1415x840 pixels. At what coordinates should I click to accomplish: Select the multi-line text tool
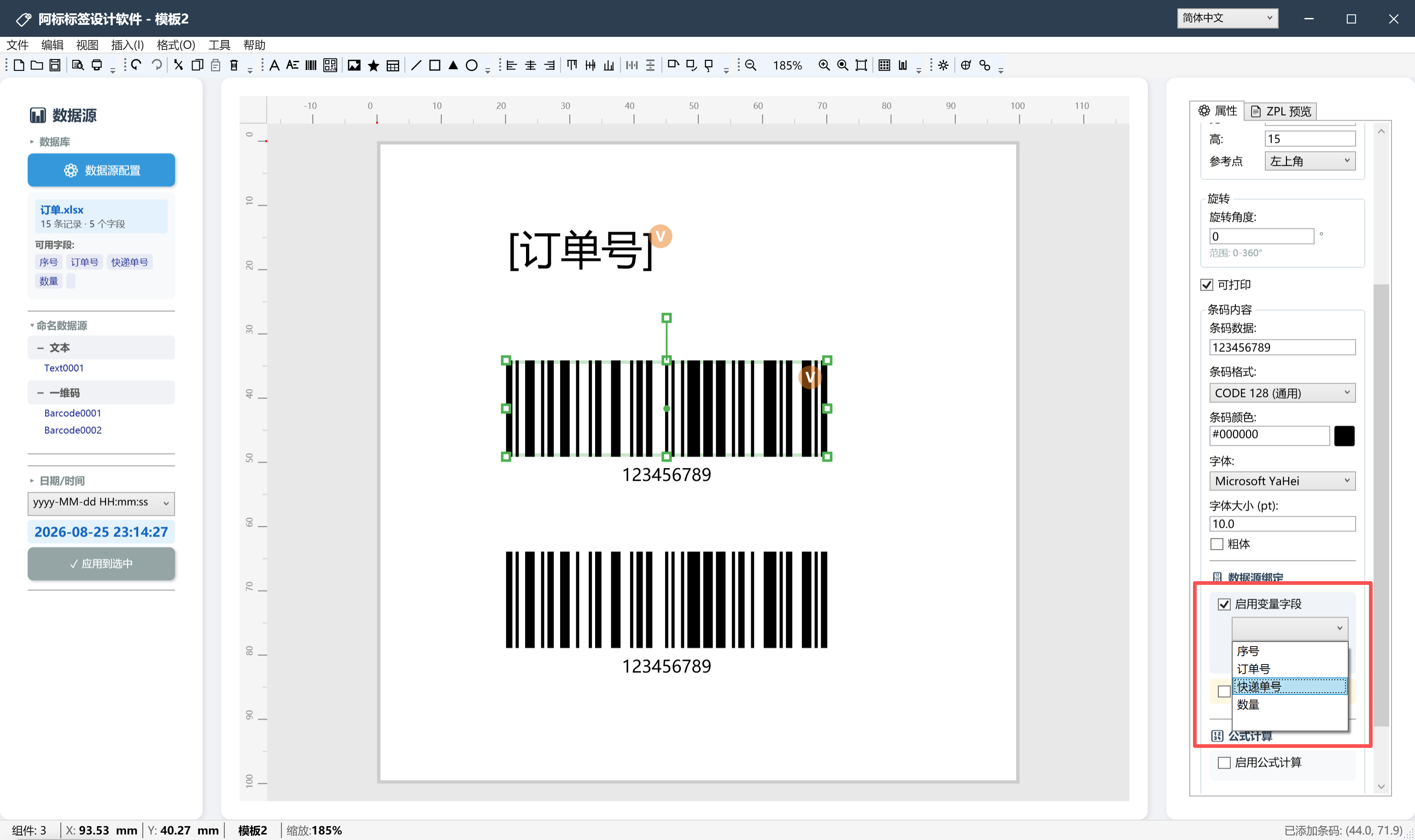(292, 66)
